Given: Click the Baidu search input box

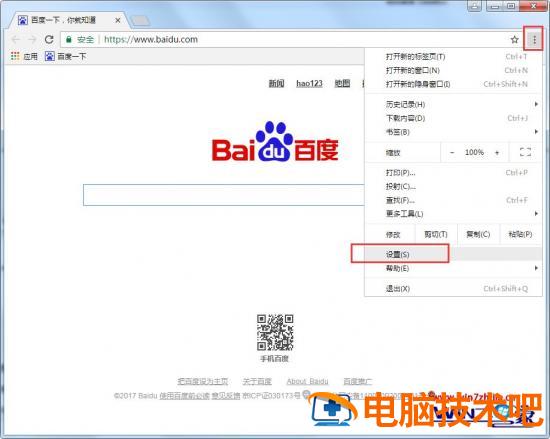Looking at the screenshot, I should point(224,195).
